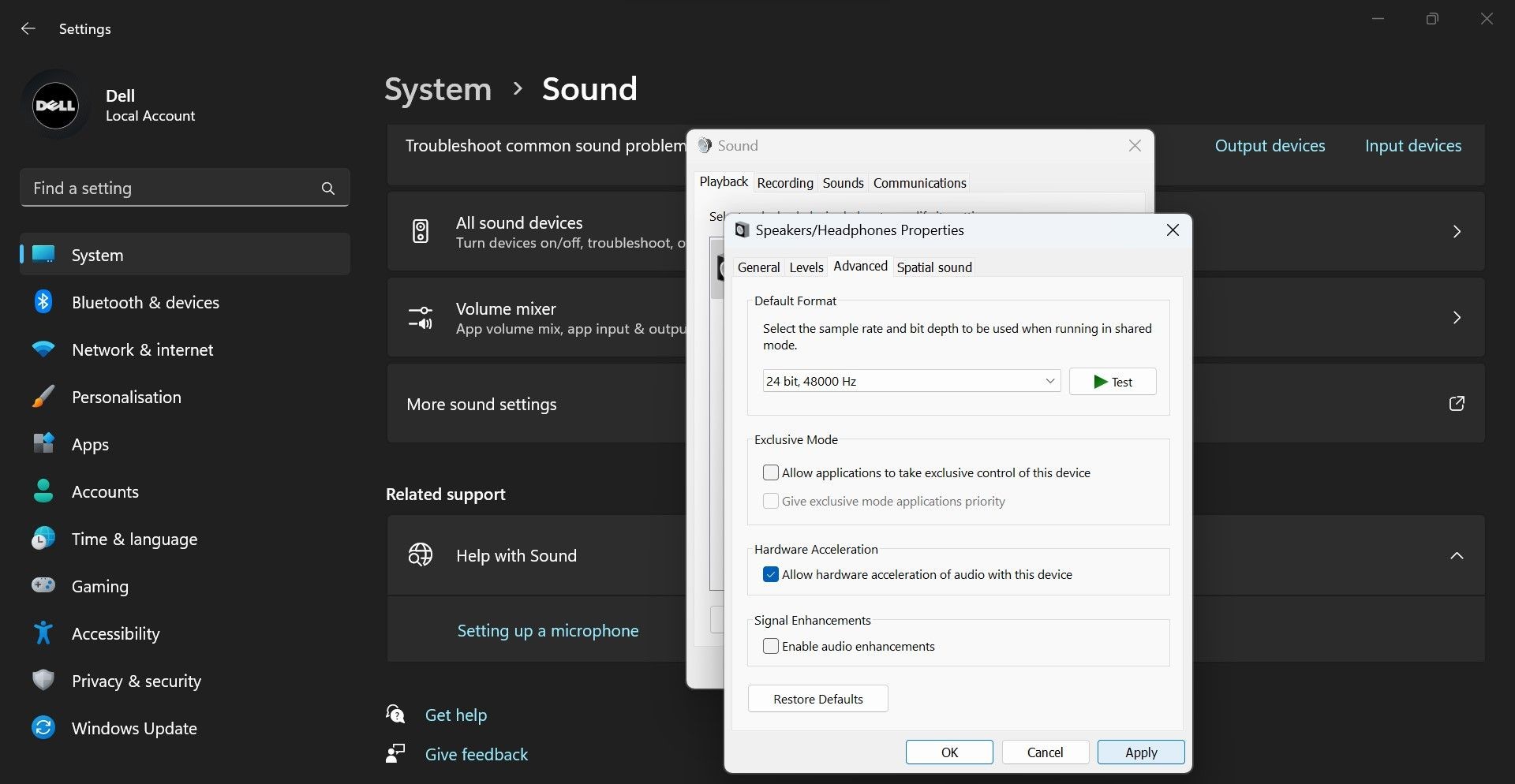Switch to Recording tab in Sound dialog
Screen dimensions: 1515x784
pyautogui.click(x=784, y=183)
